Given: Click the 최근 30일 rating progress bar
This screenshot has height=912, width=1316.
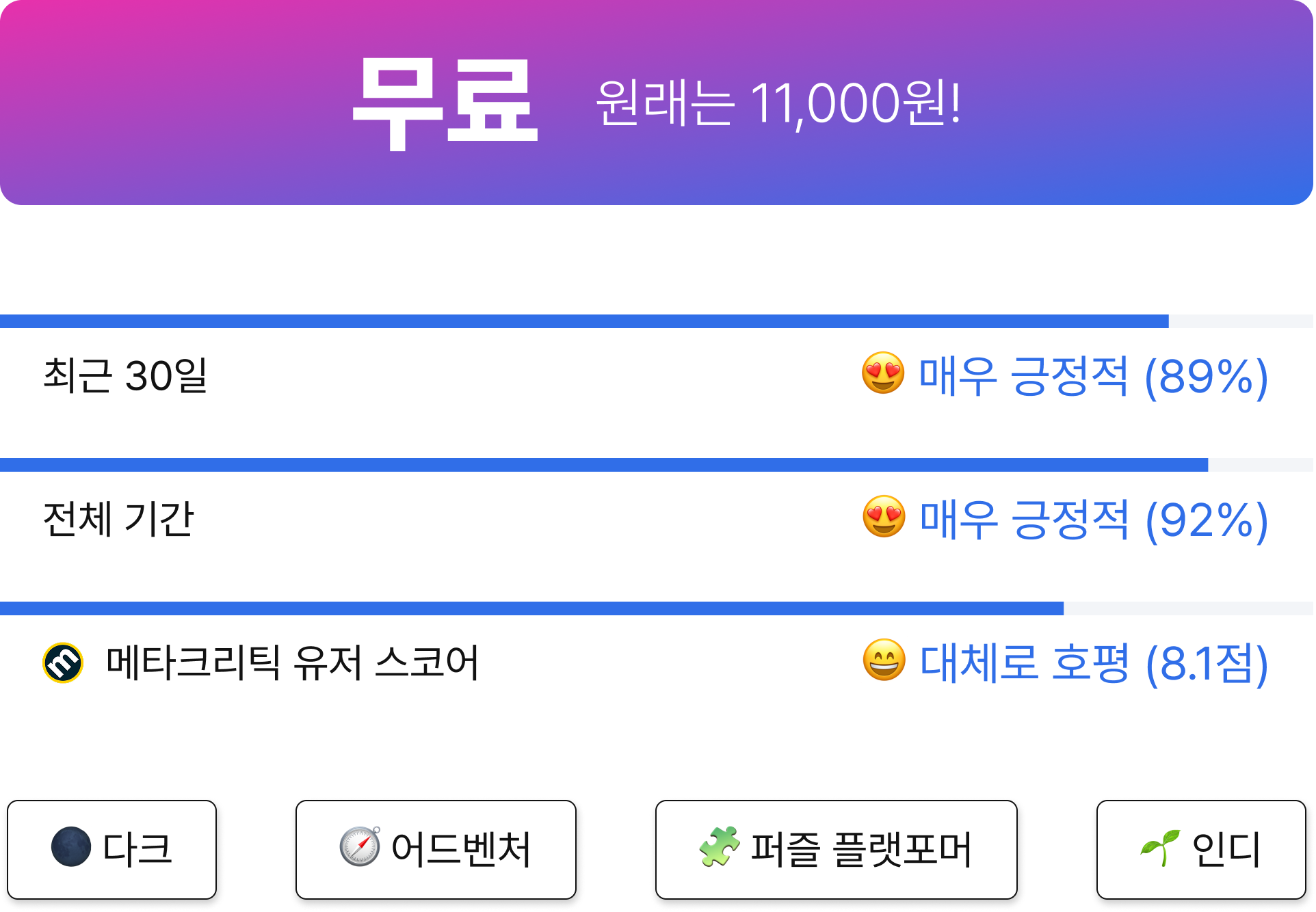Looking at the screenshot, I should [657, 321].
